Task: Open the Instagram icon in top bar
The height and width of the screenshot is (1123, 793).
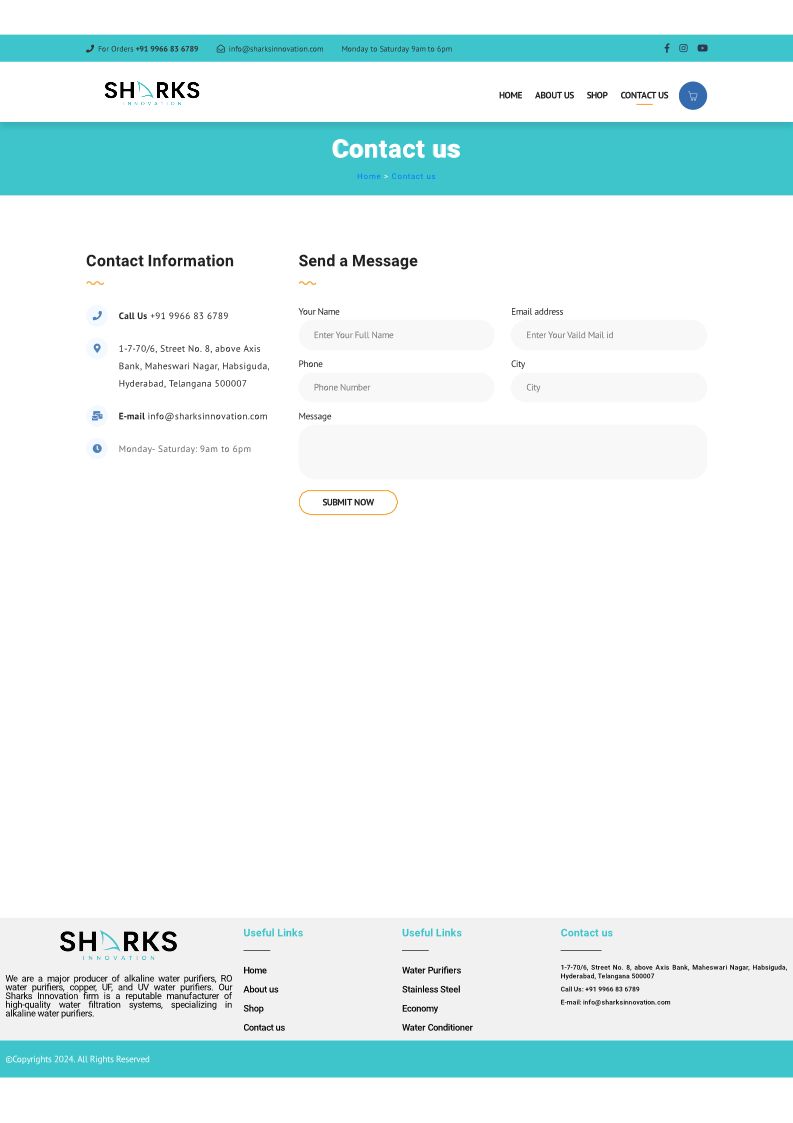Action: (x=684, y=48)
